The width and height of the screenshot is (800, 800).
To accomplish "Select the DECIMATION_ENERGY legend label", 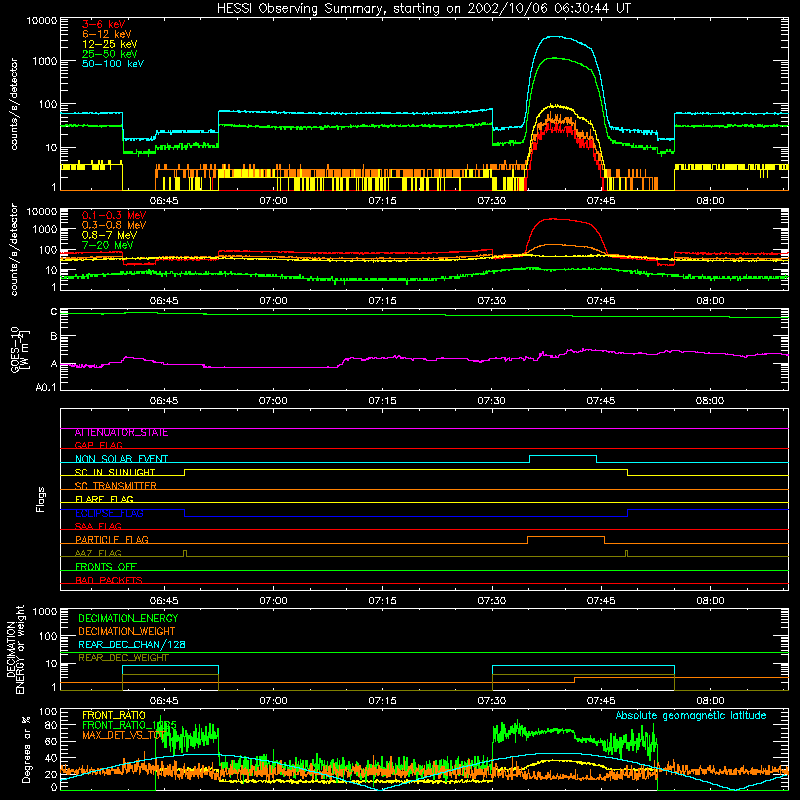I will tap(128, 618).
